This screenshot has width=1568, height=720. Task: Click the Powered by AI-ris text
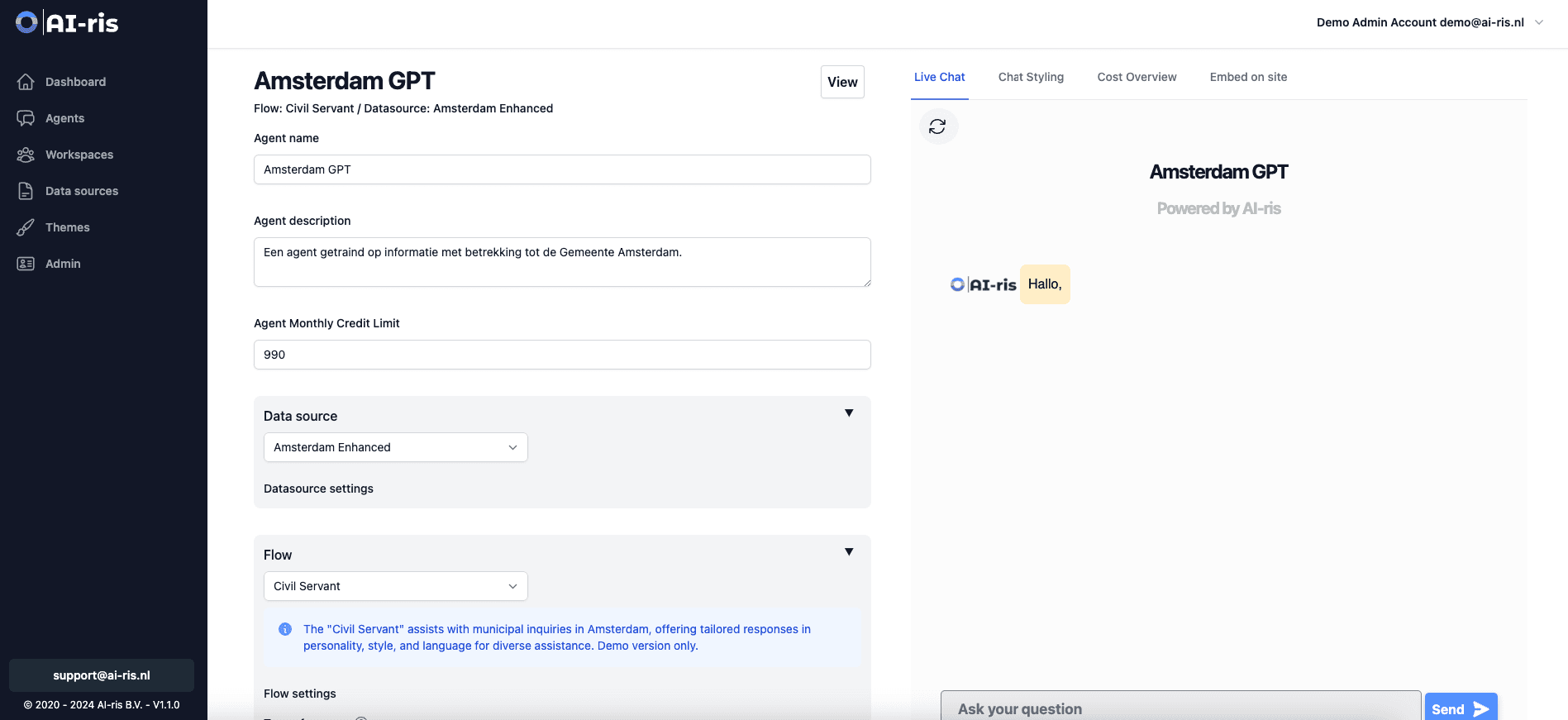(1218, 208)
